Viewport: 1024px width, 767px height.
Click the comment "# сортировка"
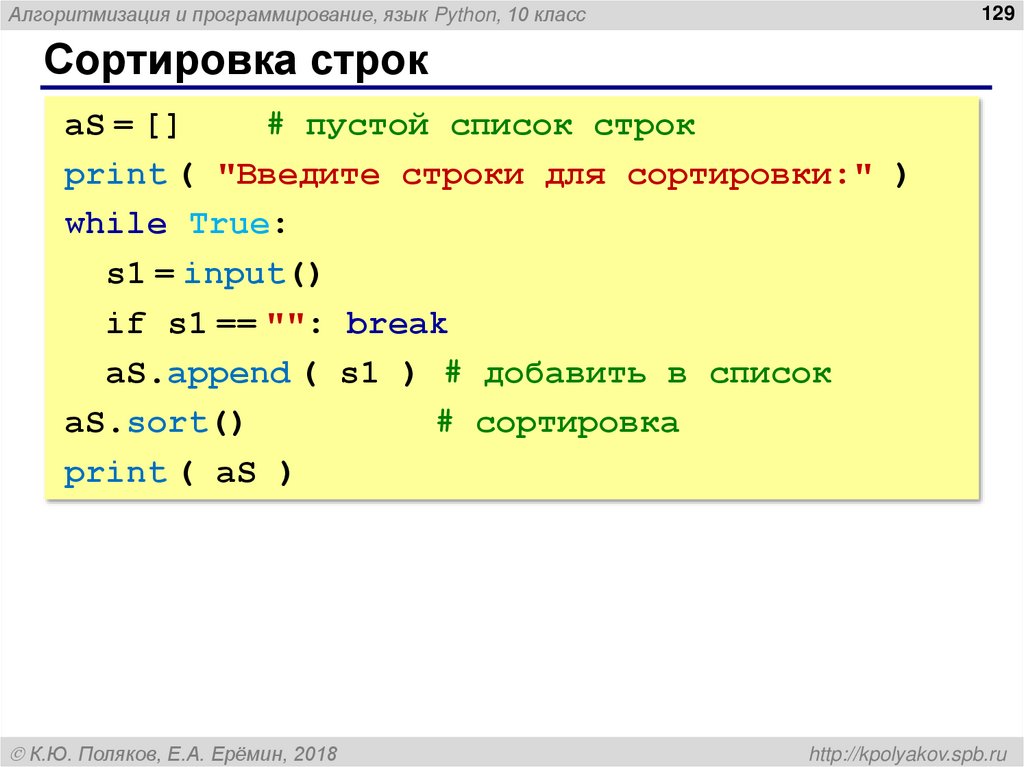pyautogui.click(x=558, y=423)
